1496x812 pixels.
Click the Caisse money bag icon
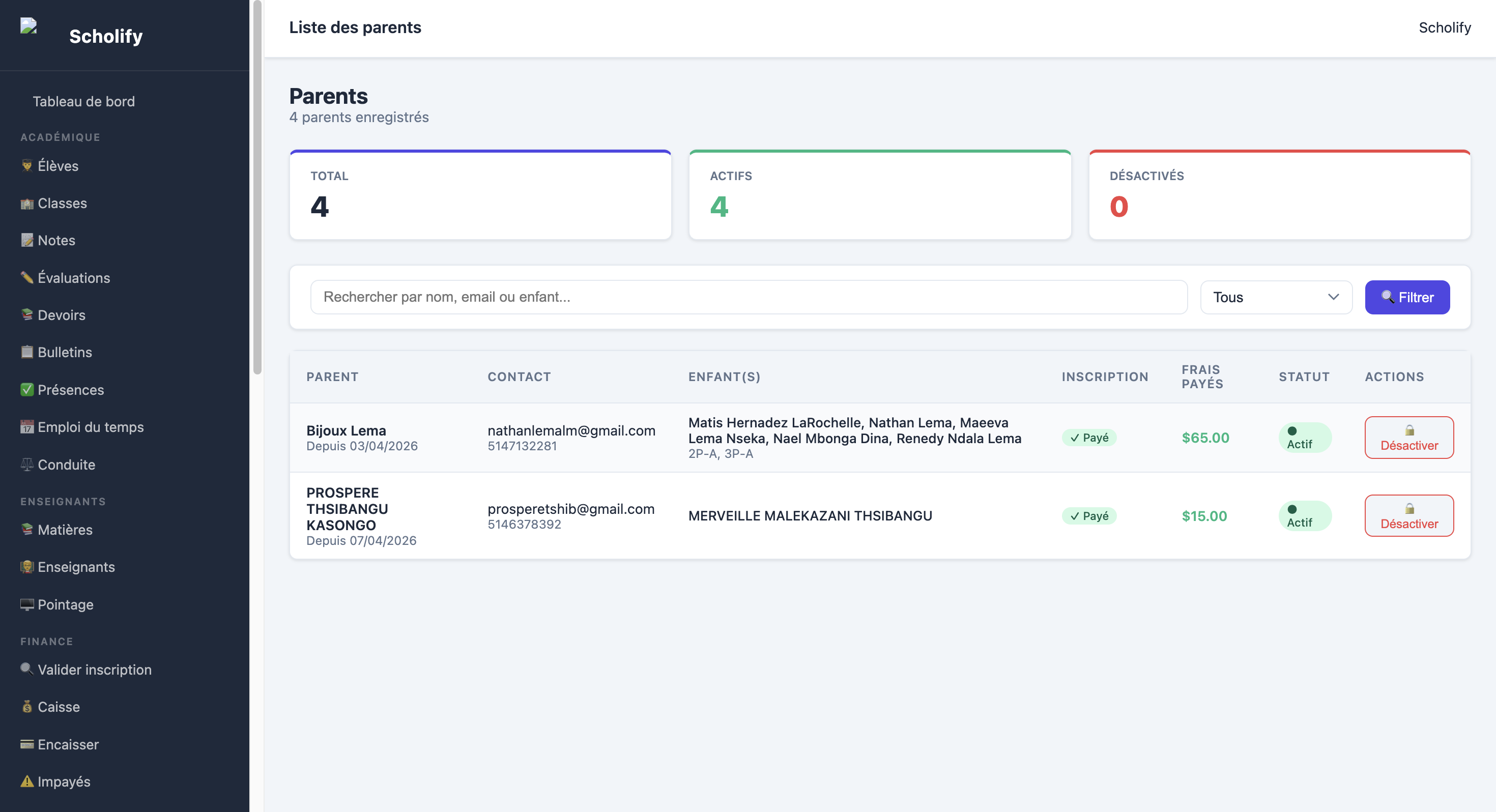(x=26, y=707)
